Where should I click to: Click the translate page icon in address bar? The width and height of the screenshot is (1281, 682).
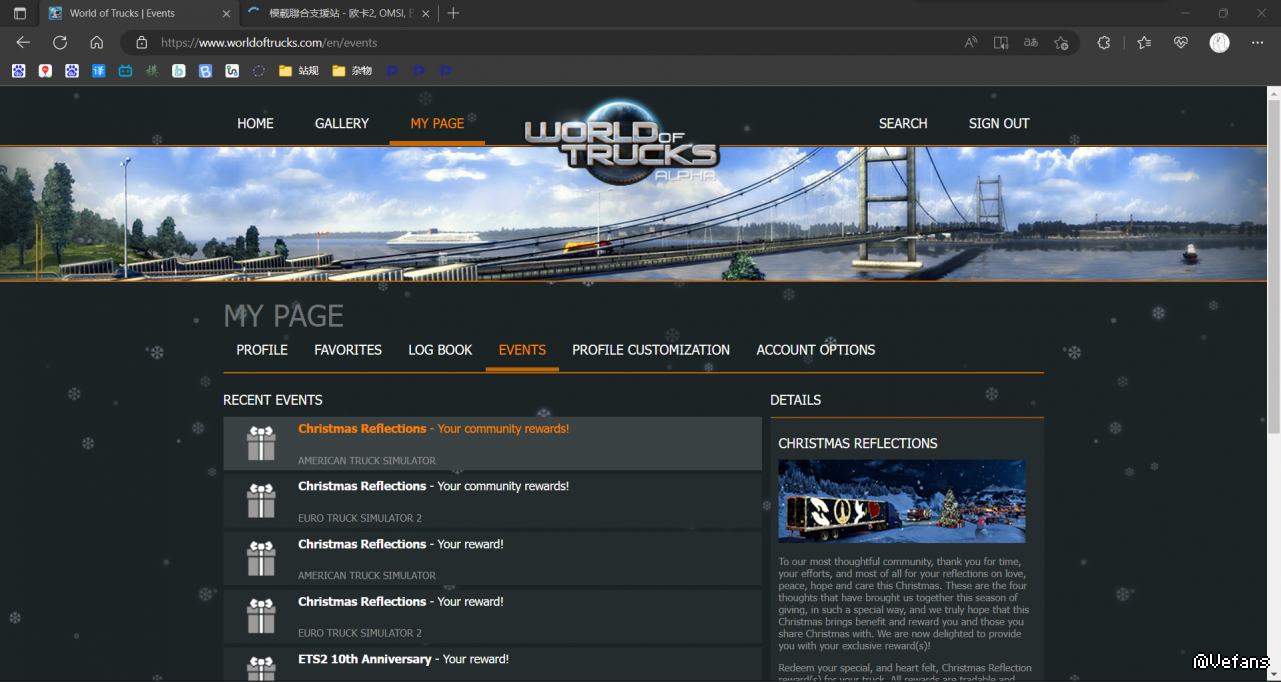coord(1031,43)
